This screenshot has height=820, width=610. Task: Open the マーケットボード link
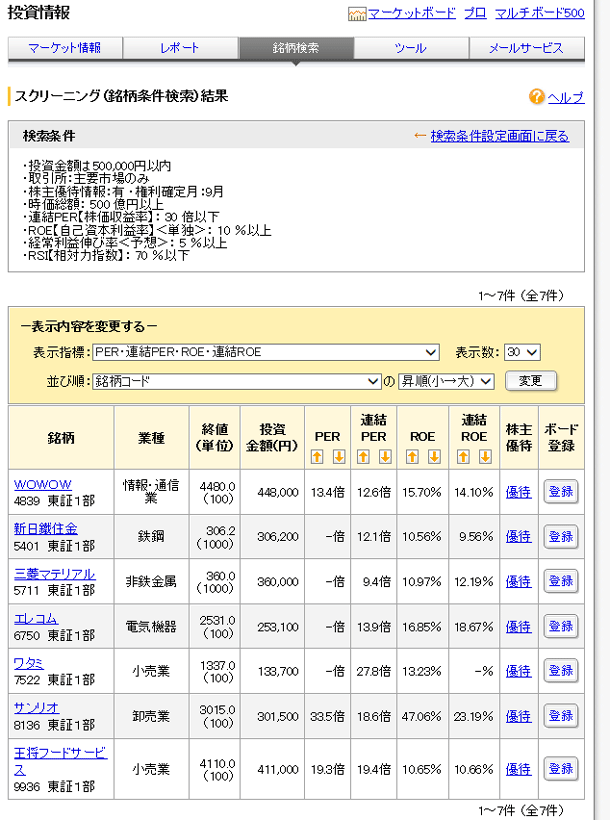(412, 13)
